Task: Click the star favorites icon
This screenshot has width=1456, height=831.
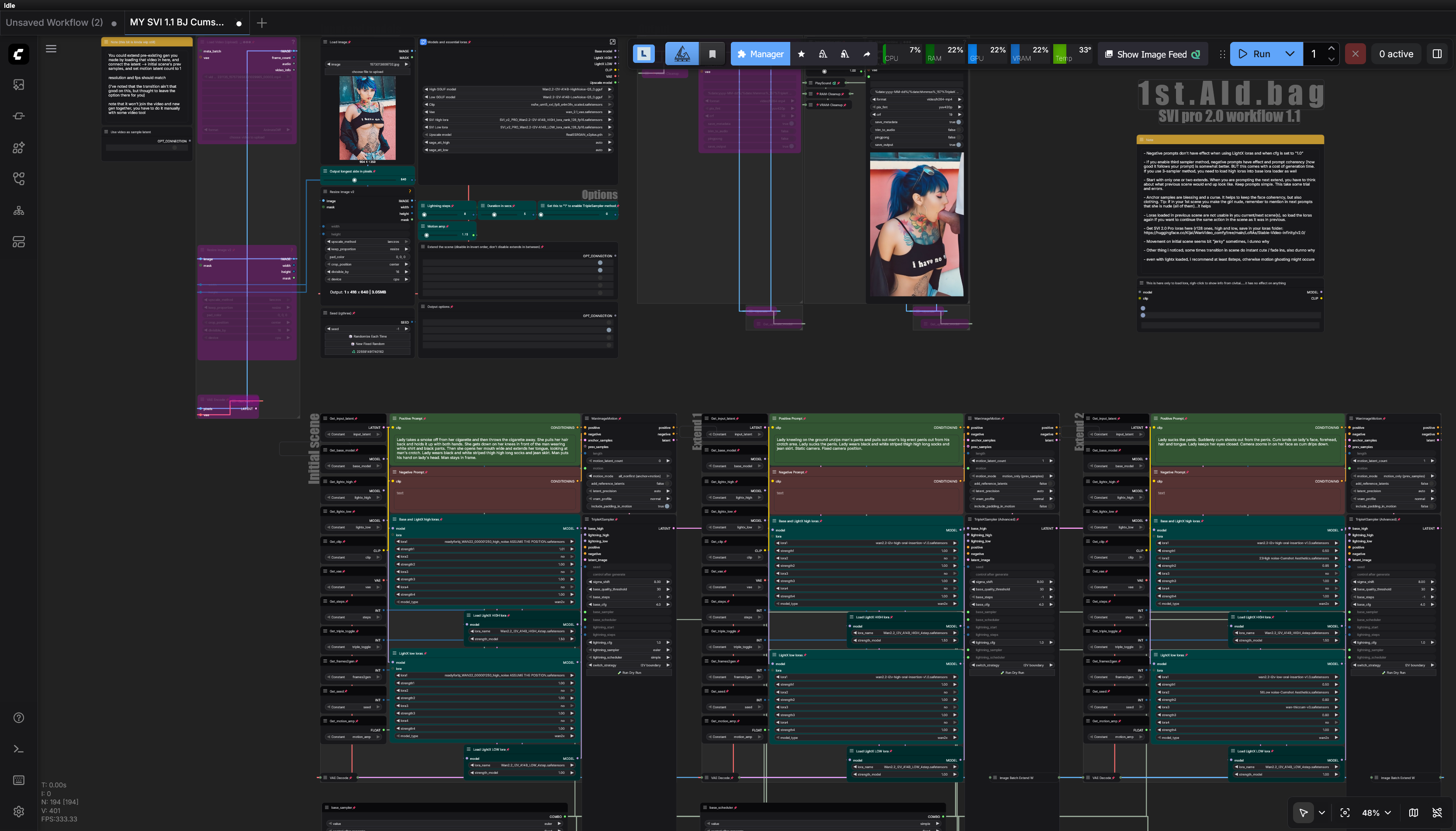Action: pos(801,54)
